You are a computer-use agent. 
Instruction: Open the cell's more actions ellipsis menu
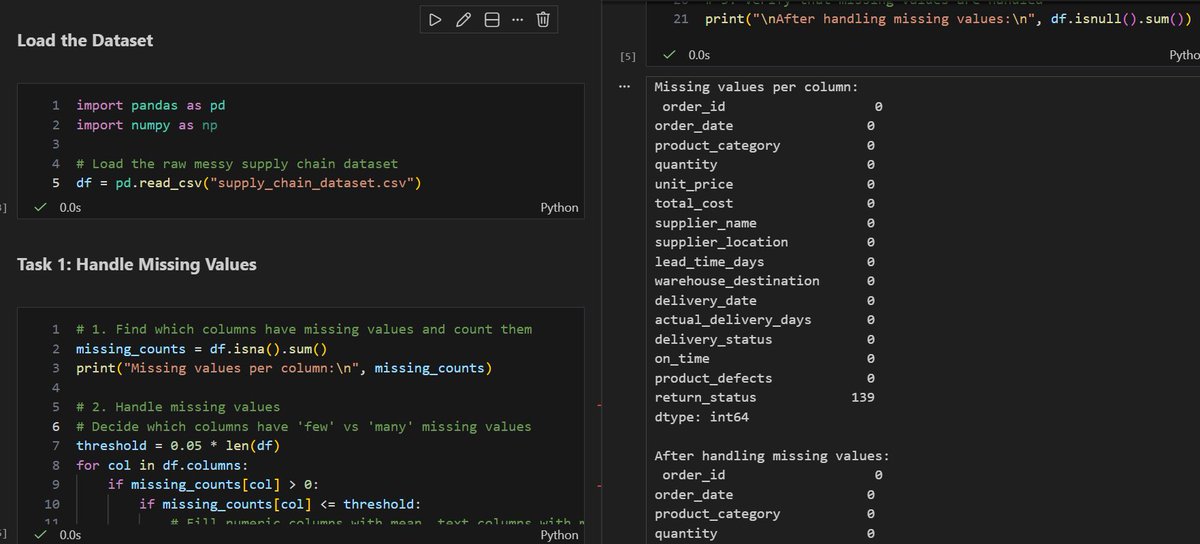[516, 19]
